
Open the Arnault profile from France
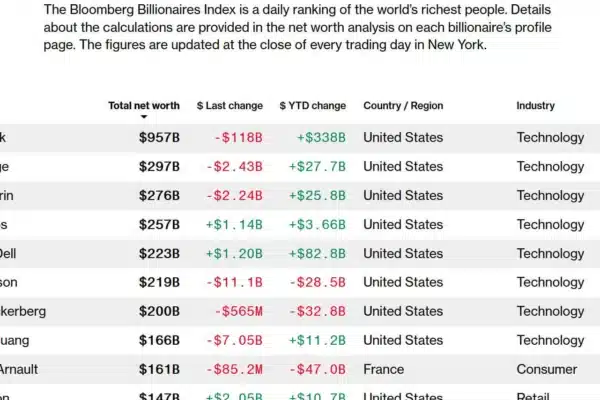pos(300,369)
